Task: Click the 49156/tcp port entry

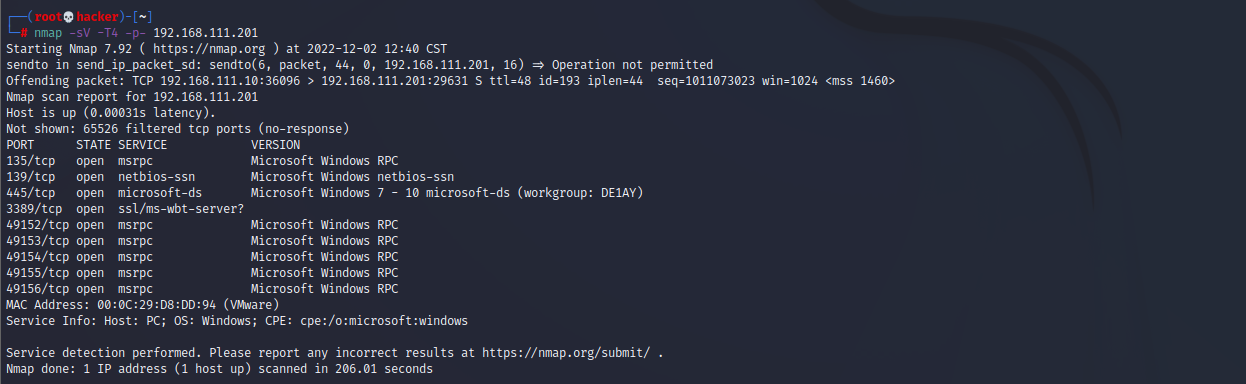Action: tap(38, 288)
